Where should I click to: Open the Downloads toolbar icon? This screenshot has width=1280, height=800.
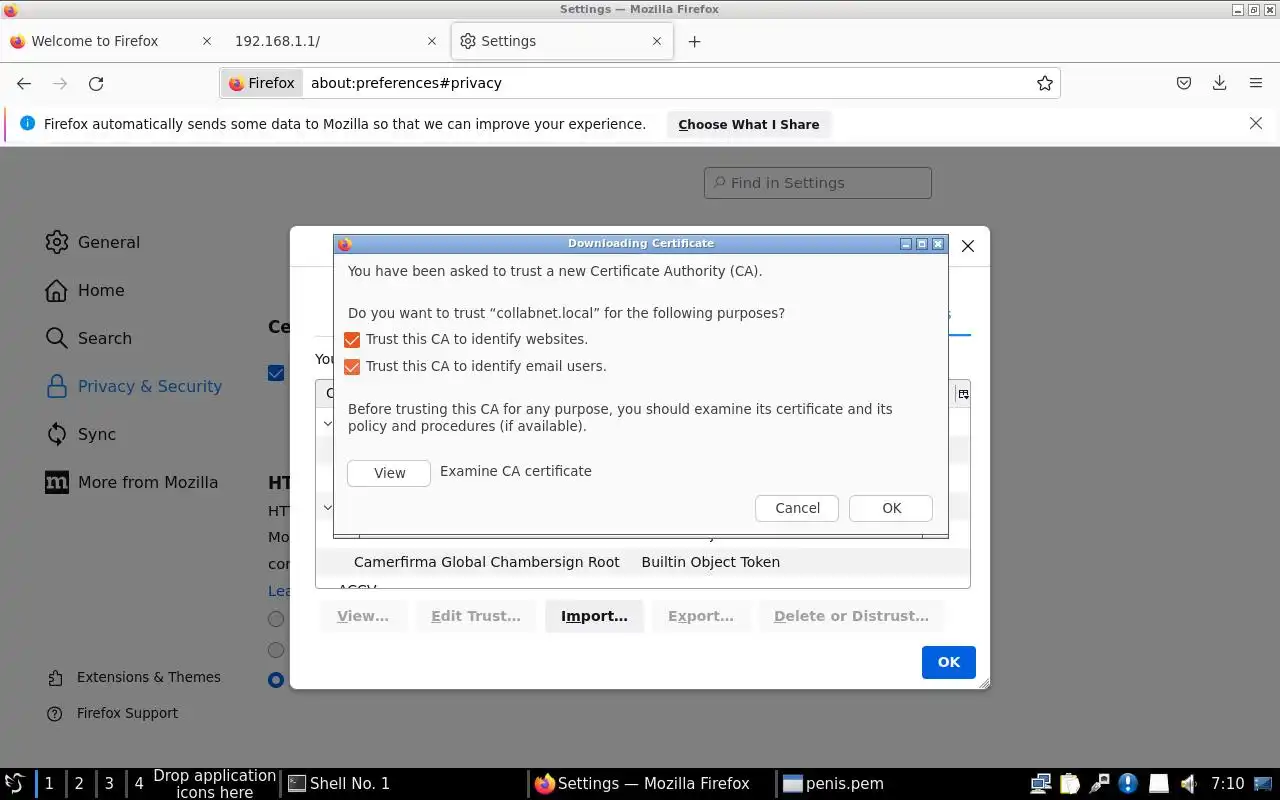pos(1219,83)
